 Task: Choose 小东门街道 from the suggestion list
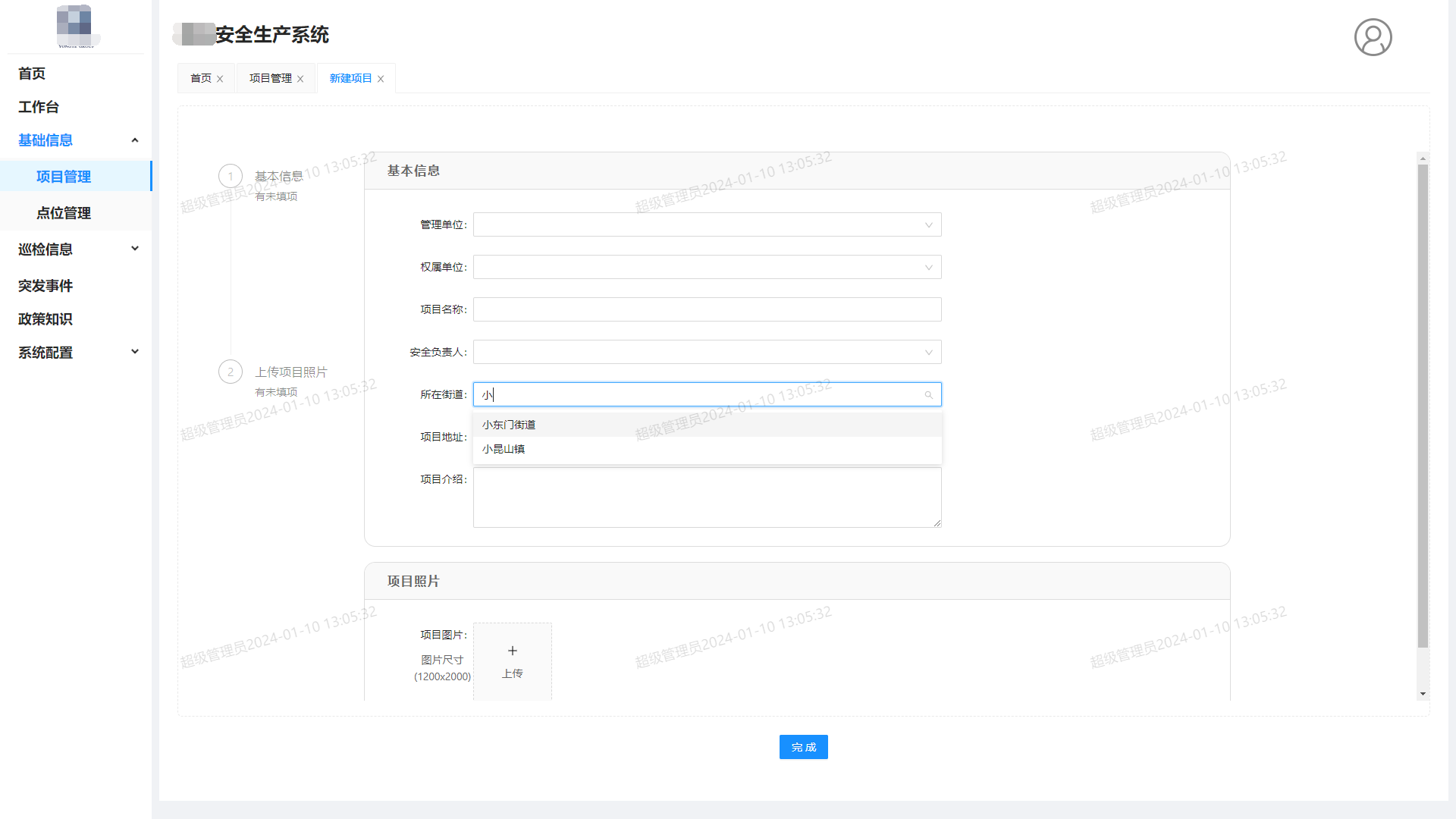tap(707, 425)
